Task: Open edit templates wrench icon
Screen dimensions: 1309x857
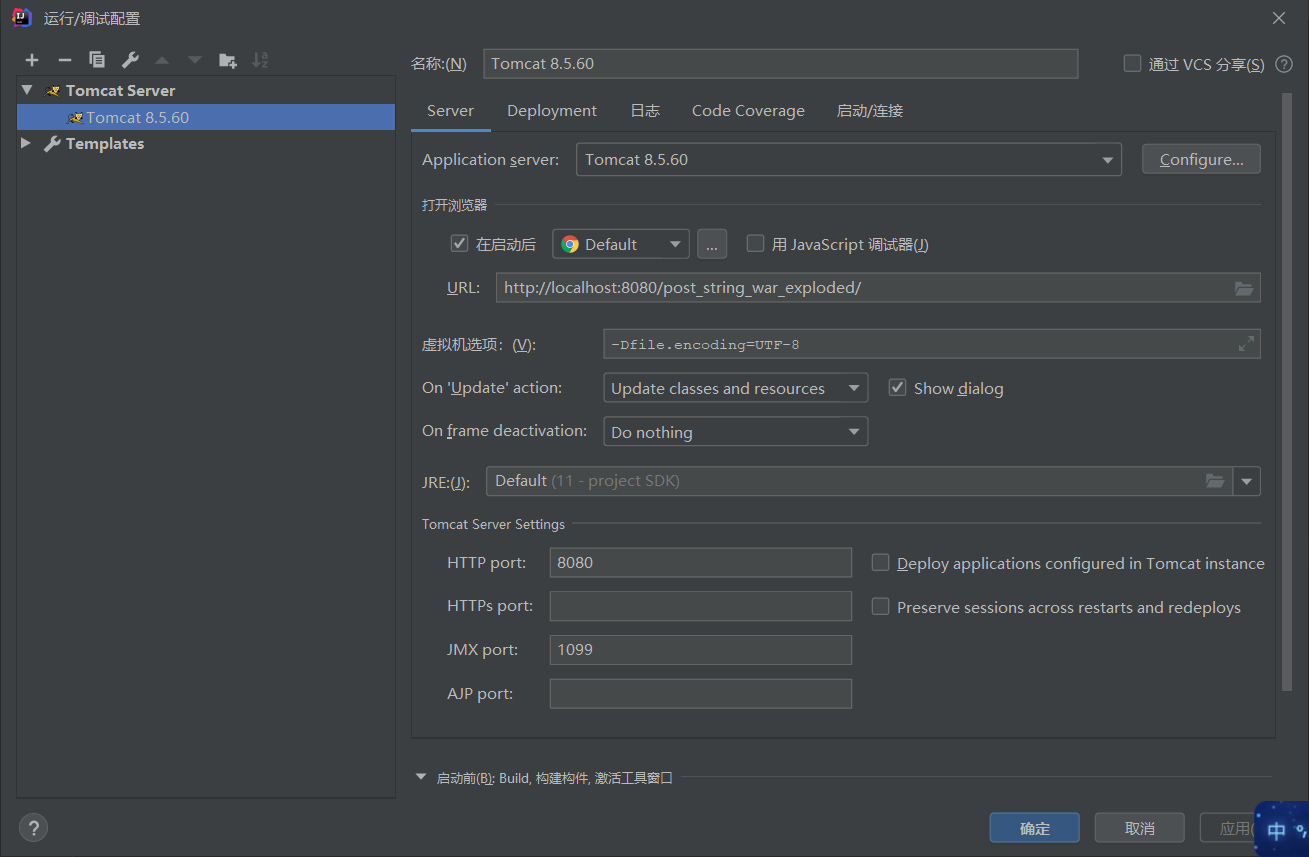Action: pyautogui.click(x=130, y=60)
